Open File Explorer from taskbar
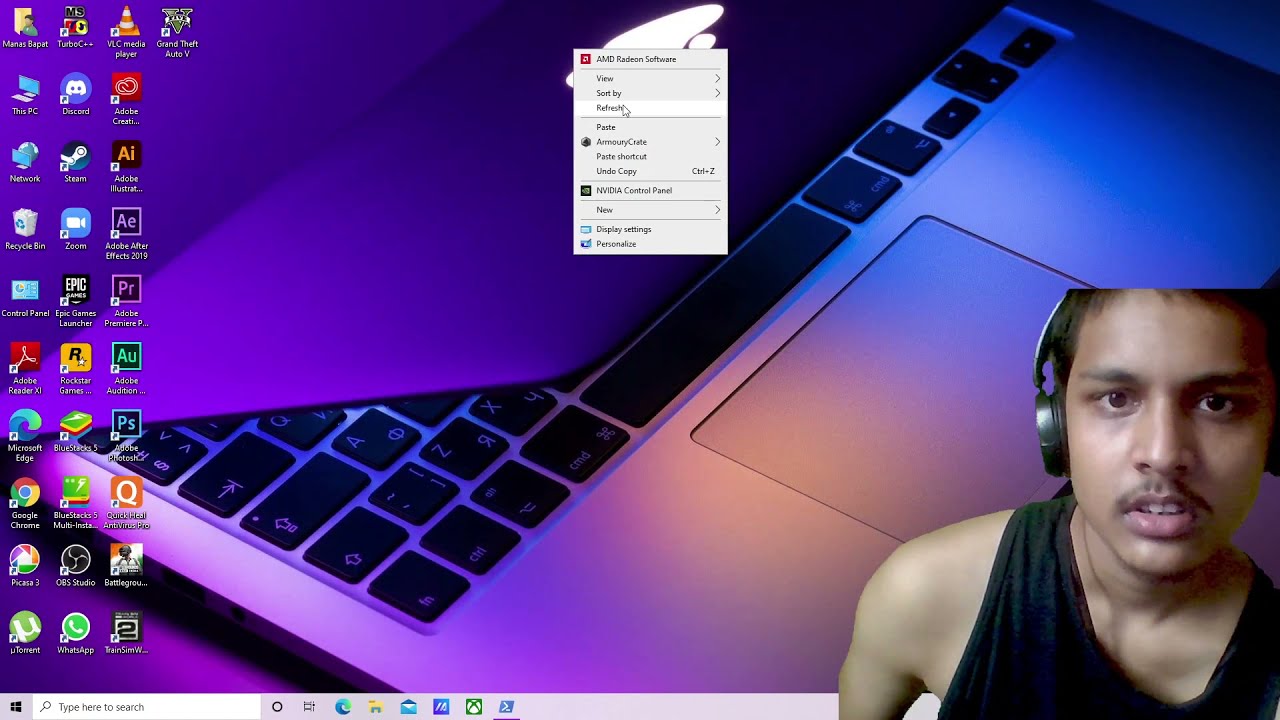Image resolution: width=1280 pixels, height=720 pixels. pyautogui.click(x=376, y=707)
